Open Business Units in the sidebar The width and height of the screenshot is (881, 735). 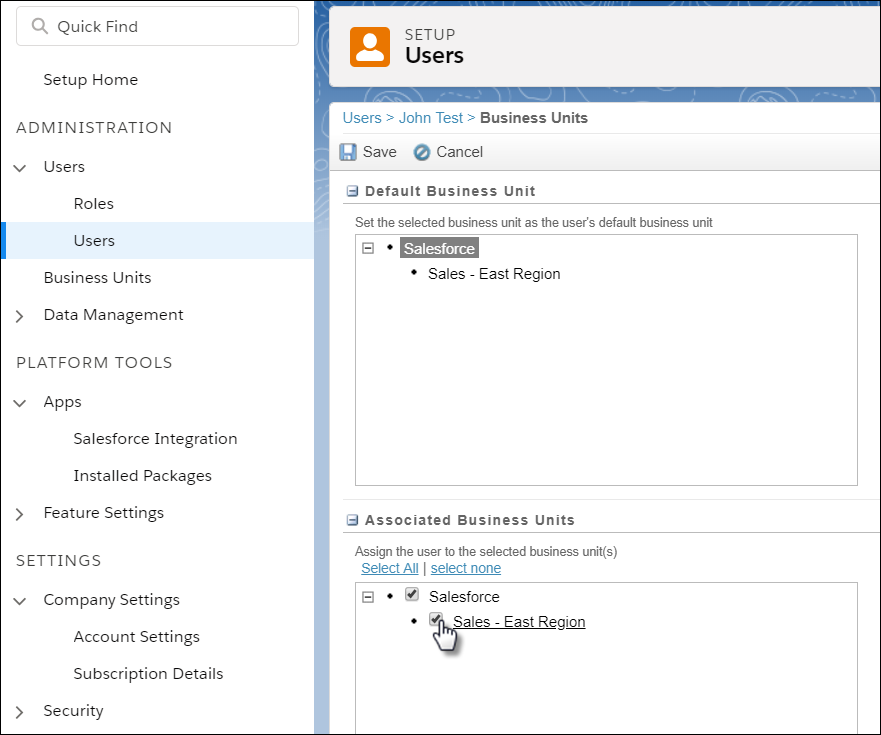point(97,278)
